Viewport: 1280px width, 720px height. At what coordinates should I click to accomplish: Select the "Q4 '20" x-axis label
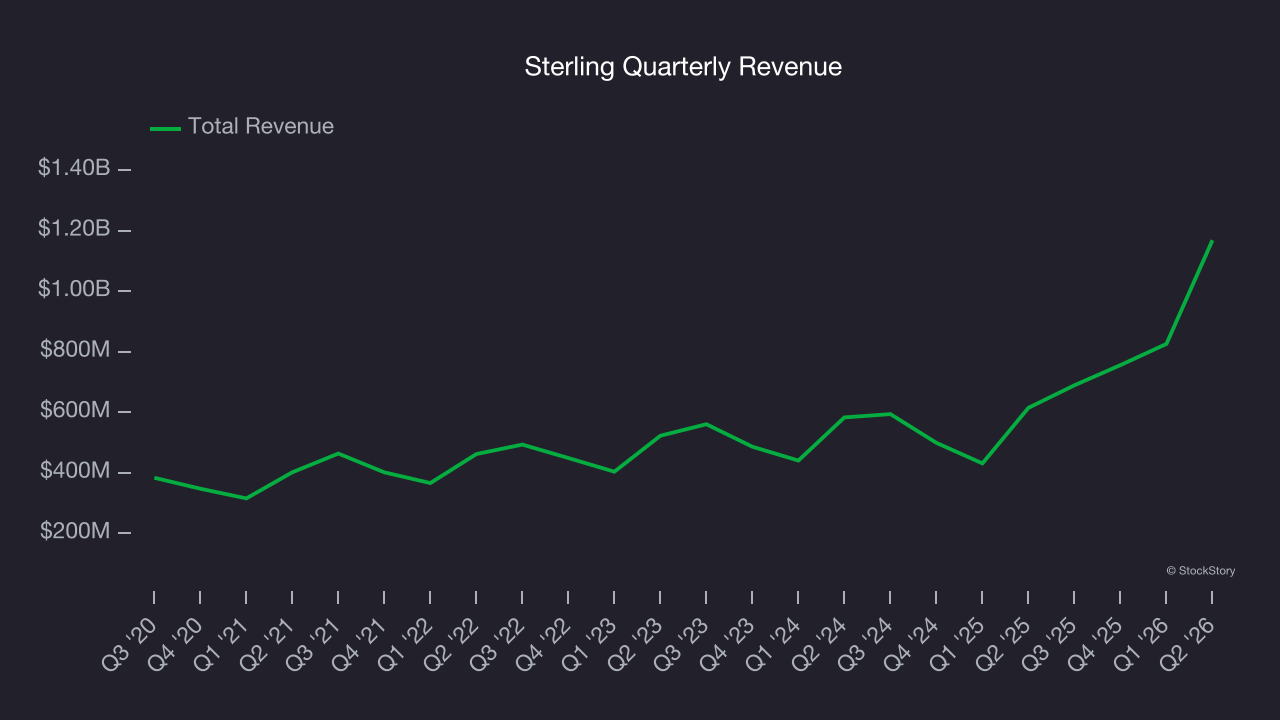coord(177,643)
